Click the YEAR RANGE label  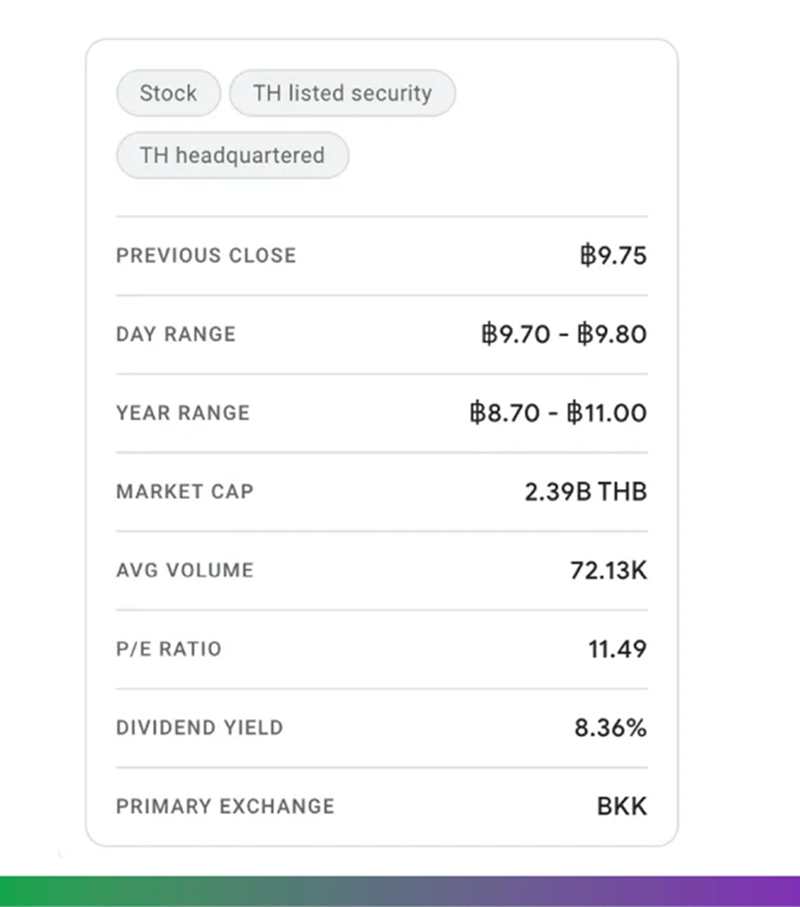(x=183, y=412)
